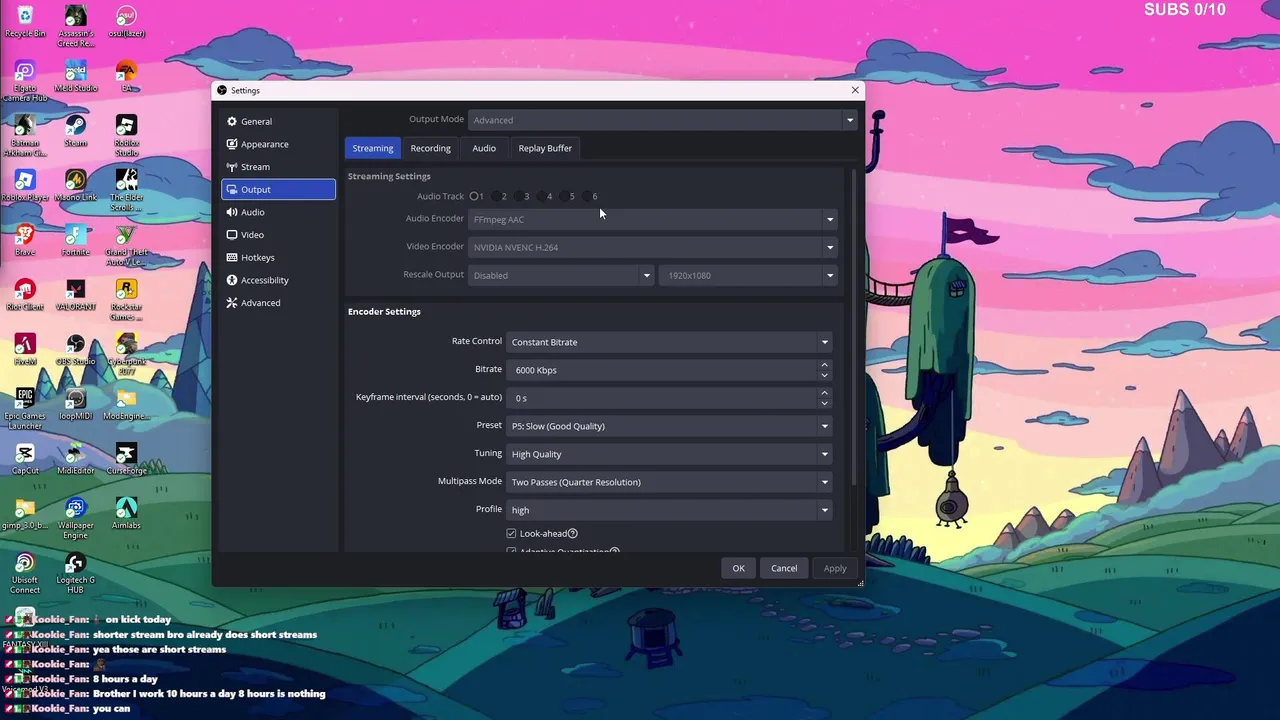This screenshot has height=720, width=1280.
Task: Open the Tuning dropdown
Action: tap(669, 454)
